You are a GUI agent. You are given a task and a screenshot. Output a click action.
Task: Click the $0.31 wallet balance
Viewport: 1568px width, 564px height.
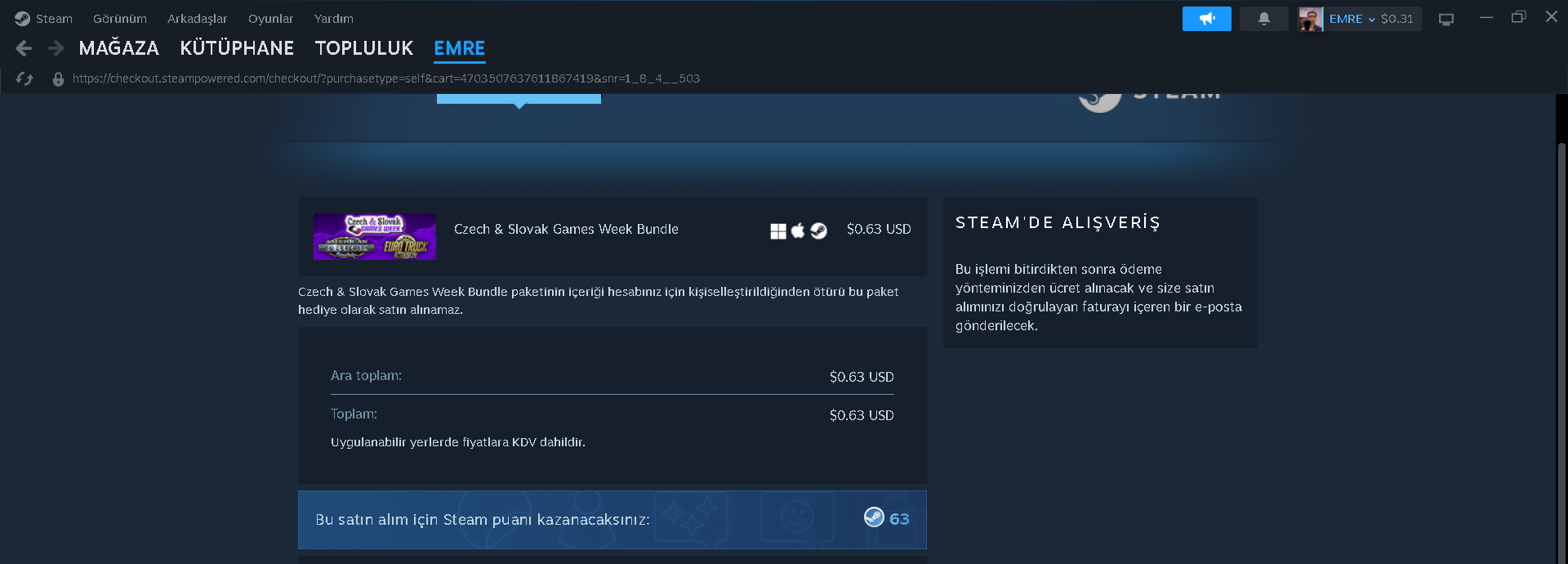click(x=1396, y=19)
